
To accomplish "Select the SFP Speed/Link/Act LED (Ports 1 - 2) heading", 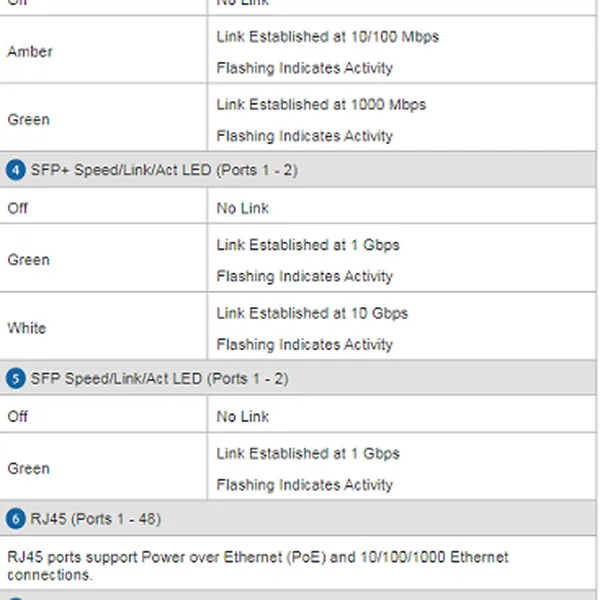I will click(x=160, y=380).
